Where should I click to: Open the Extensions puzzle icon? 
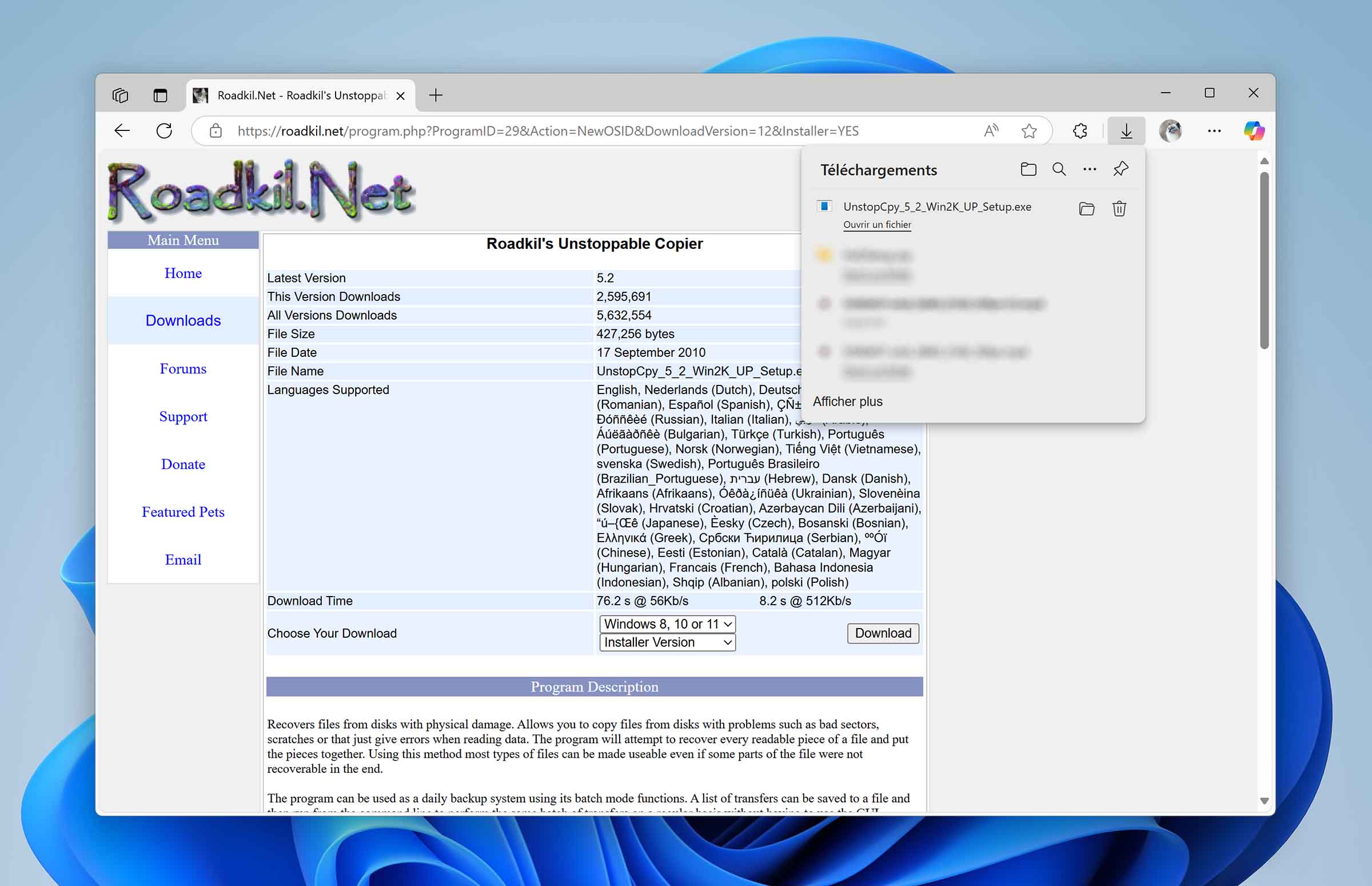coord(1079,131)
